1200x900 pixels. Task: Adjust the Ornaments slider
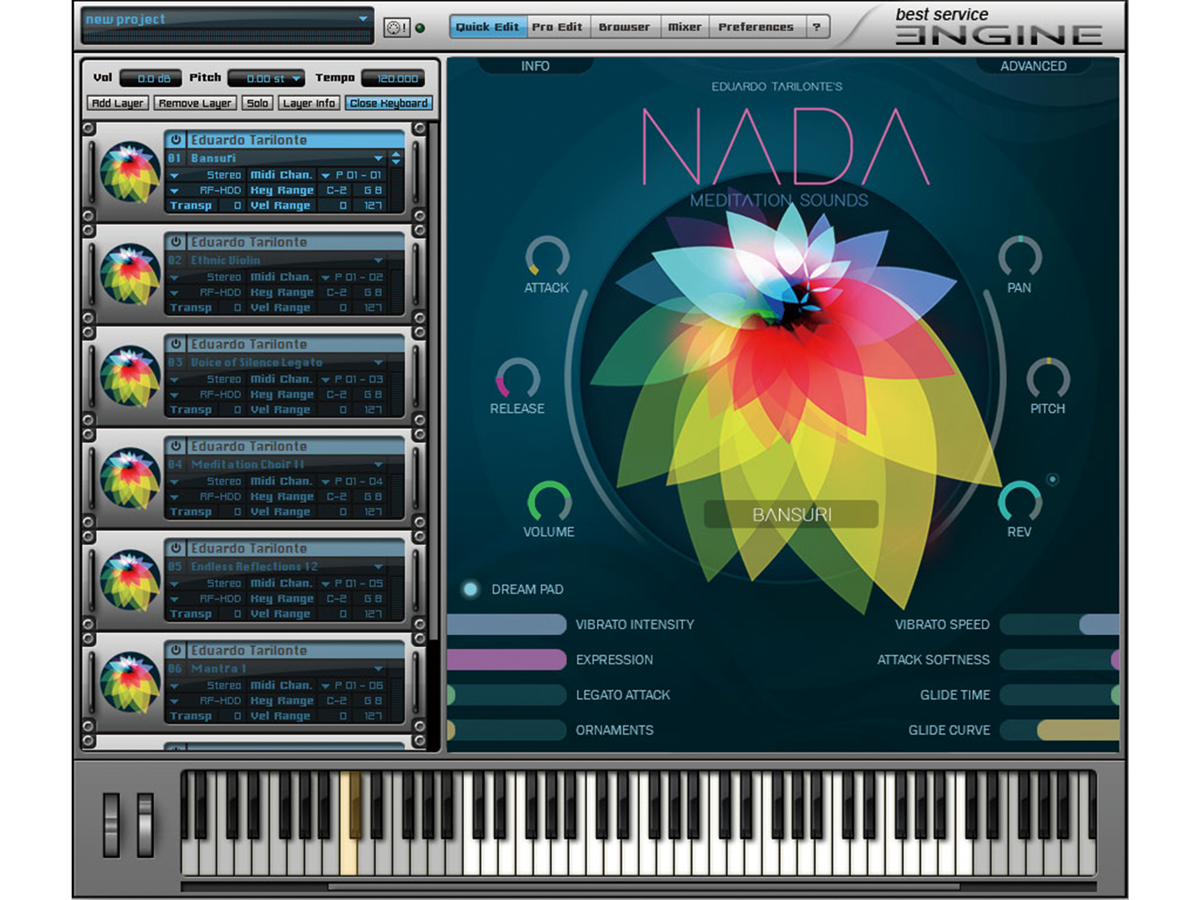point(507,730)
